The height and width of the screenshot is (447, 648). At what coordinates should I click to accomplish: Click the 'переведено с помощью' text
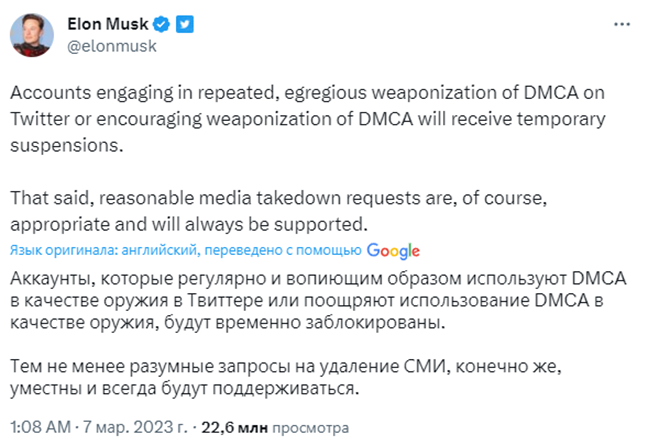283,250
